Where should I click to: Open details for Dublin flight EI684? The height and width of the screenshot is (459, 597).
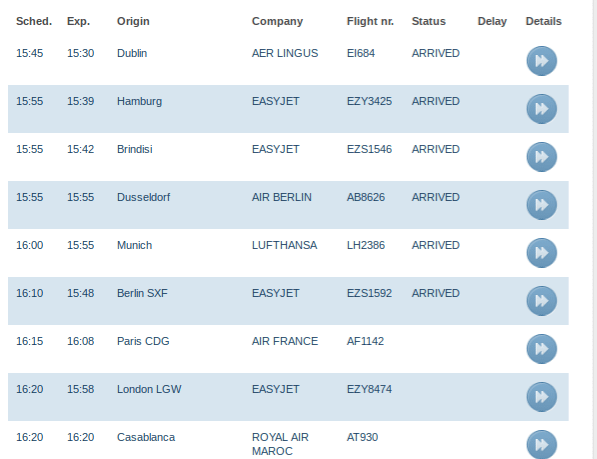coord(541,61)
